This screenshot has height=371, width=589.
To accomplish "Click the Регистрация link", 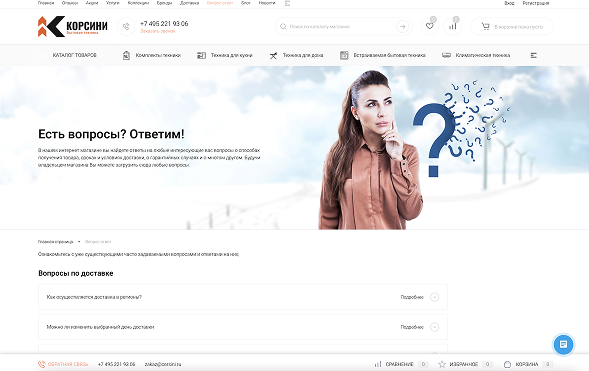I will click(536, 3).
